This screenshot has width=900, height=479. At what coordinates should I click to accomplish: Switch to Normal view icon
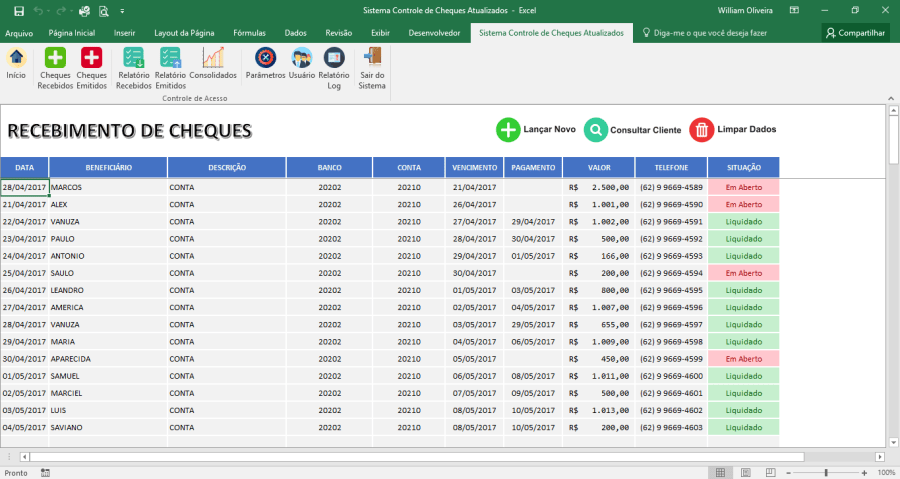(x=720, y=473)
